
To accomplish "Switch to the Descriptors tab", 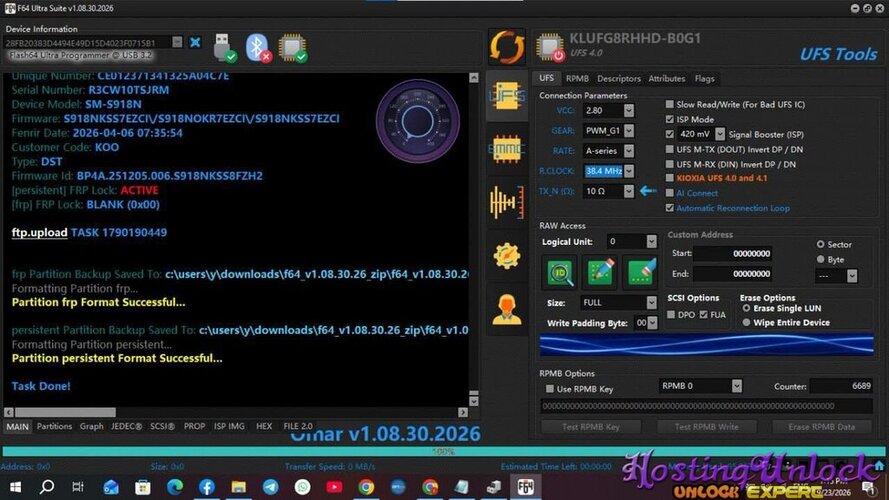I will tap(619, 79).
